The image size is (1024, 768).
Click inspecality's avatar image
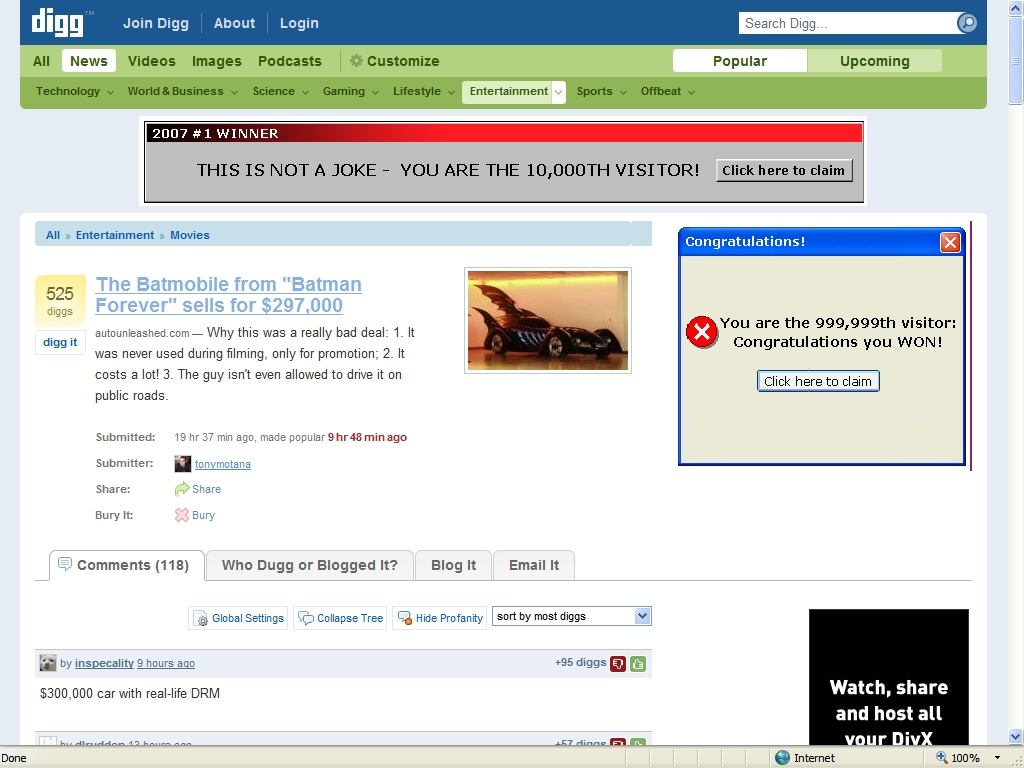[x=48, y=663]
